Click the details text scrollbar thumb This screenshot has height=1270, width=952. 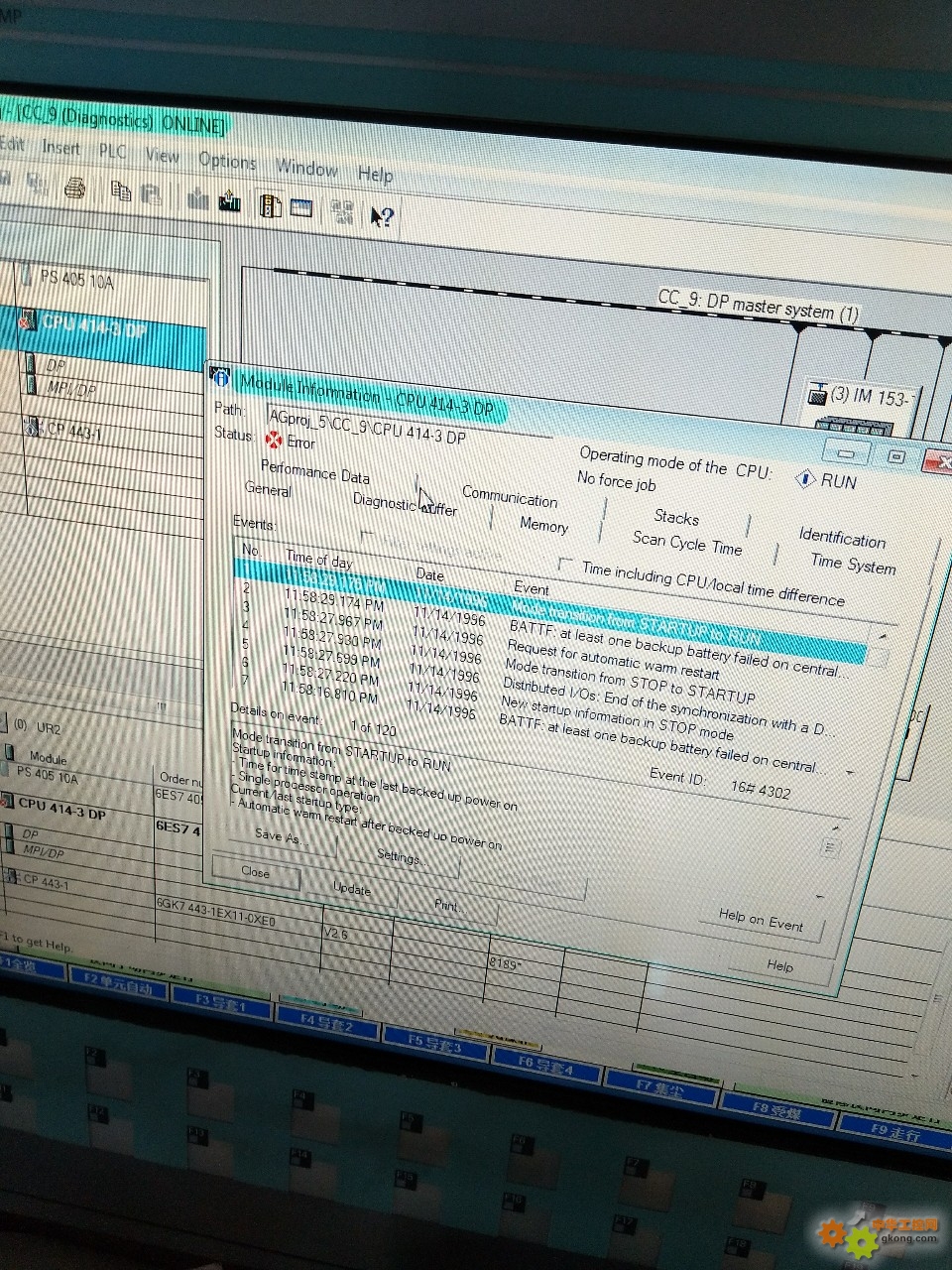830,849
